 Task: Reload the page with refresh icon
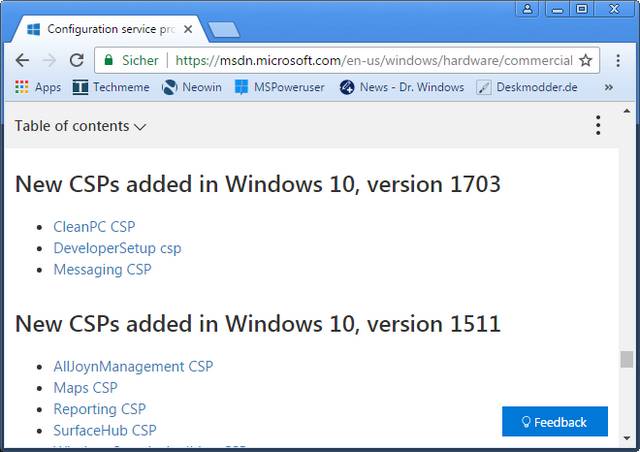tap(76, 60)
